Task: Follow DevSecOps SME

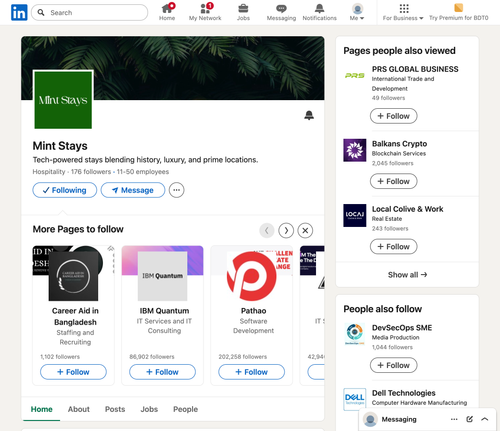Action: (x=394, y=365)
